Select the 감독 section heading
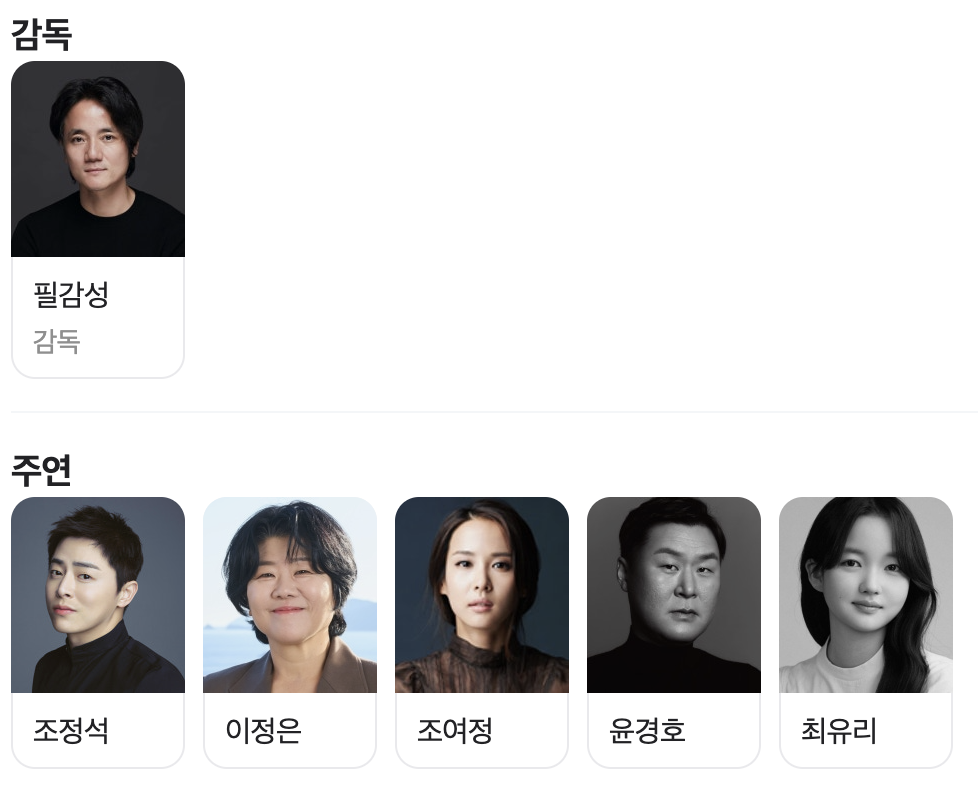978x786 pixels. pyautogui.click(x=42, y=34)
